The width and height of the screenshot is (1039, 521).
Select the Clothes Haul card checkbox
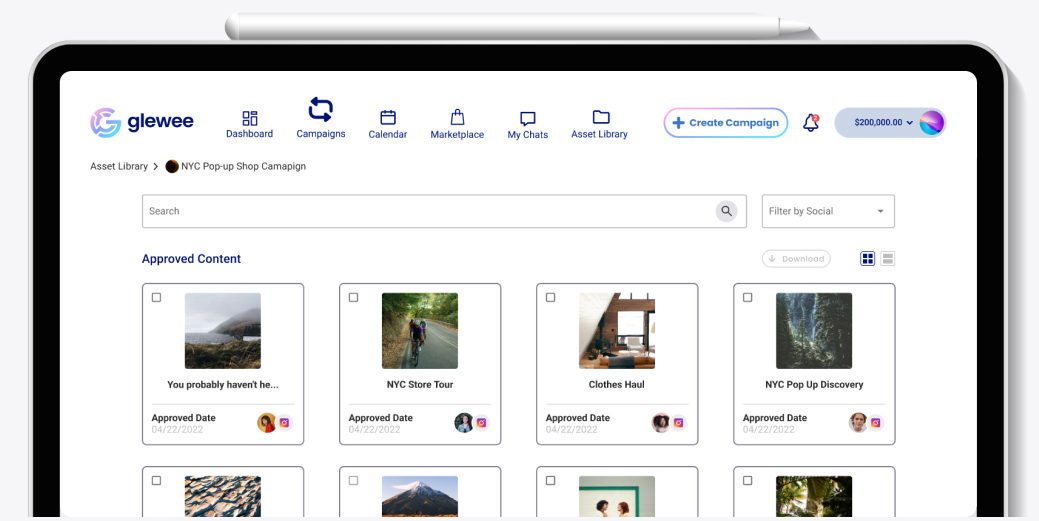[x=551, y=298]
